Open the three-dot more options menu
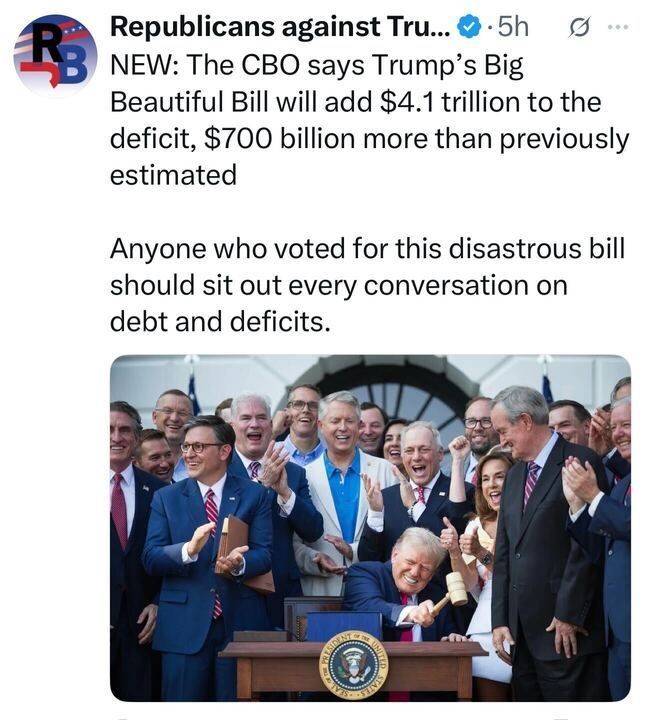This screenshot has width=645, height=720. 617,28
